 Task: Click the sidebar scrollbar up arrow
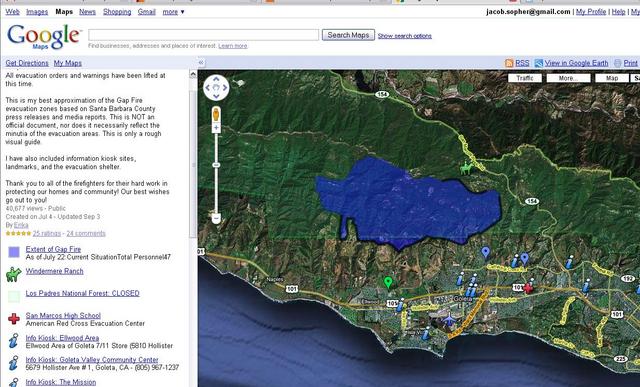[193, 74]
